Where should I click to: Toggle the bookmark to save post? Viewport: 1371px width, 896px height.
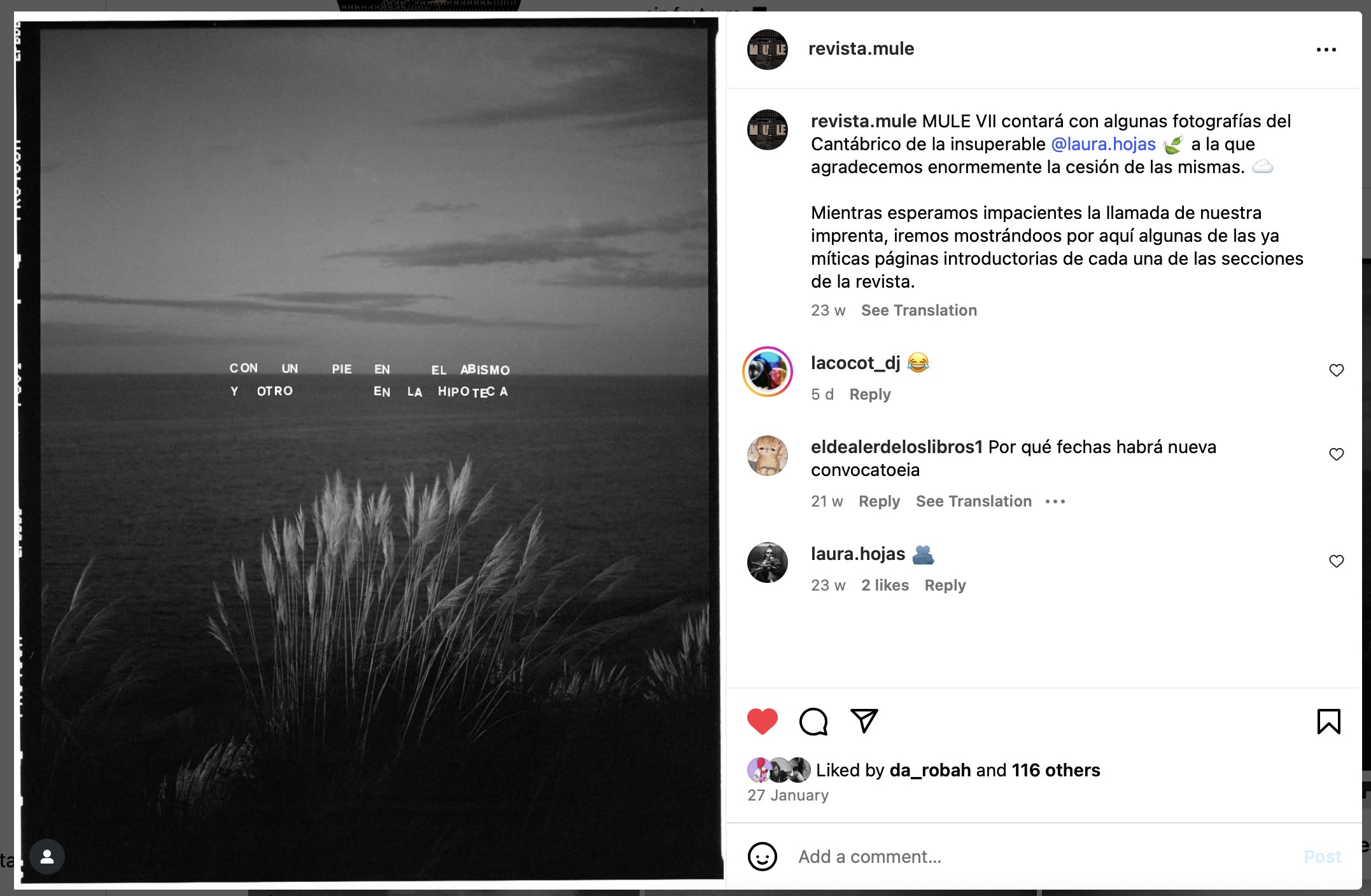tap(1328, 722)
